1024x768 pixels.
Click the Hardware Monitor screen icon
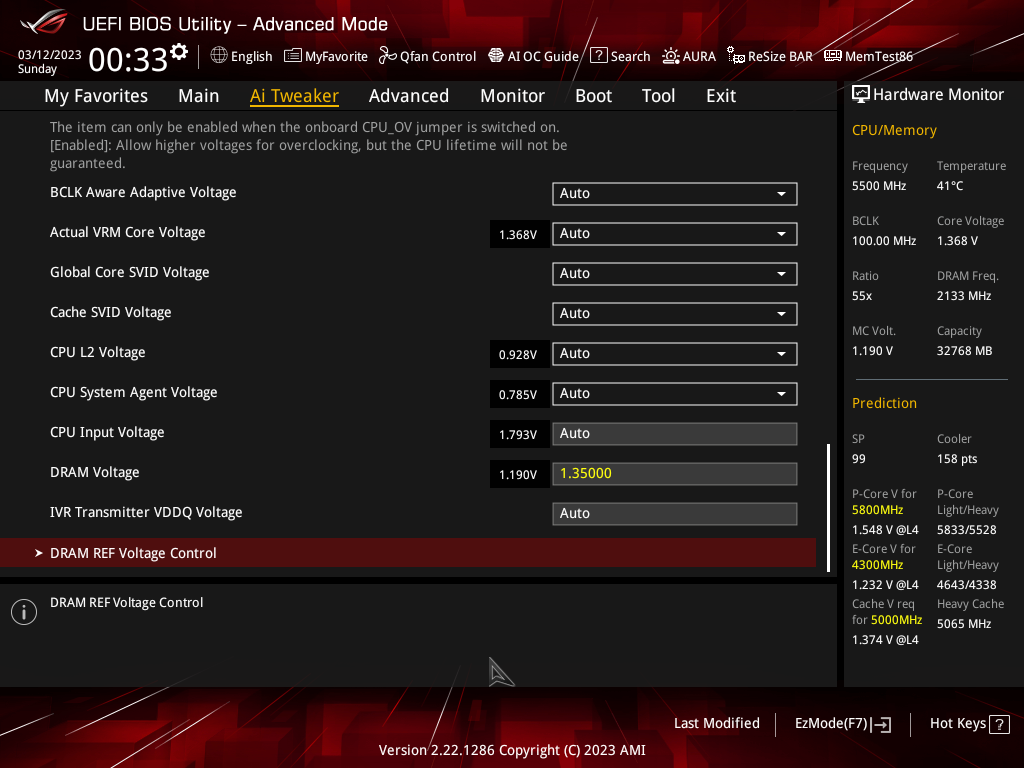861,95
